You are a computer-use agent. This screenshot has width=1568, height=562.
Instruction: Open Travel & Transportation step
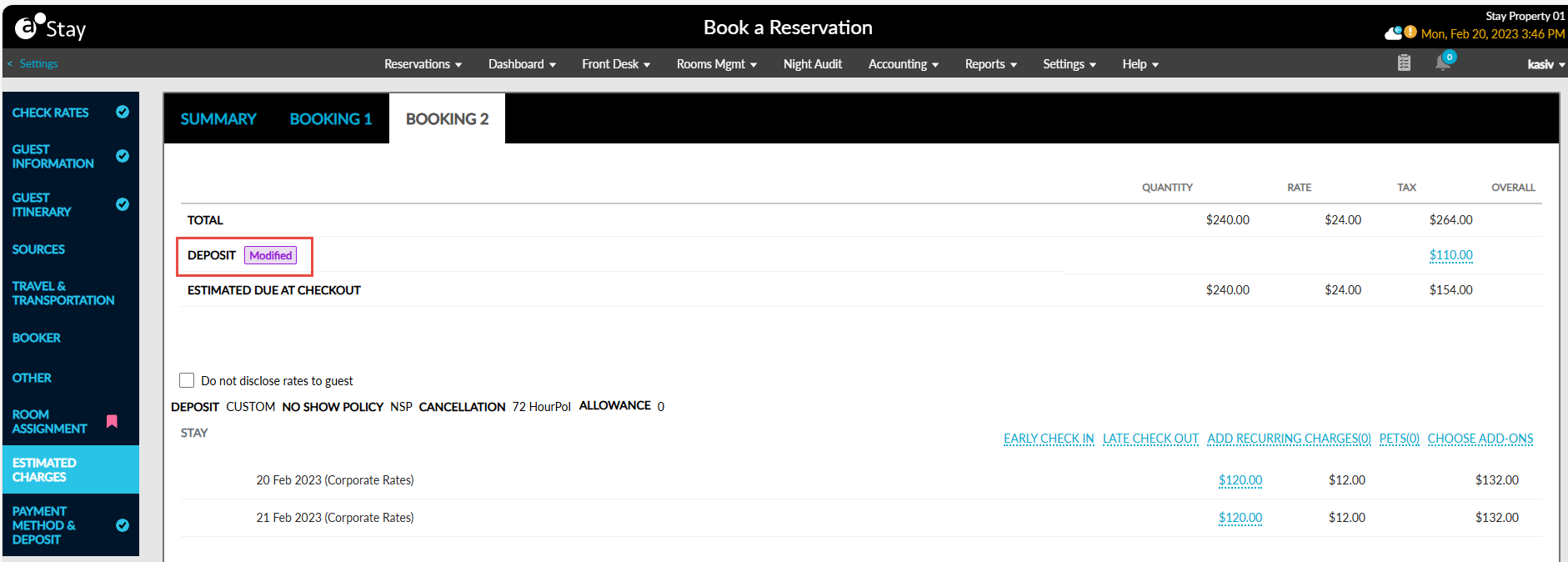coord(63,293)
